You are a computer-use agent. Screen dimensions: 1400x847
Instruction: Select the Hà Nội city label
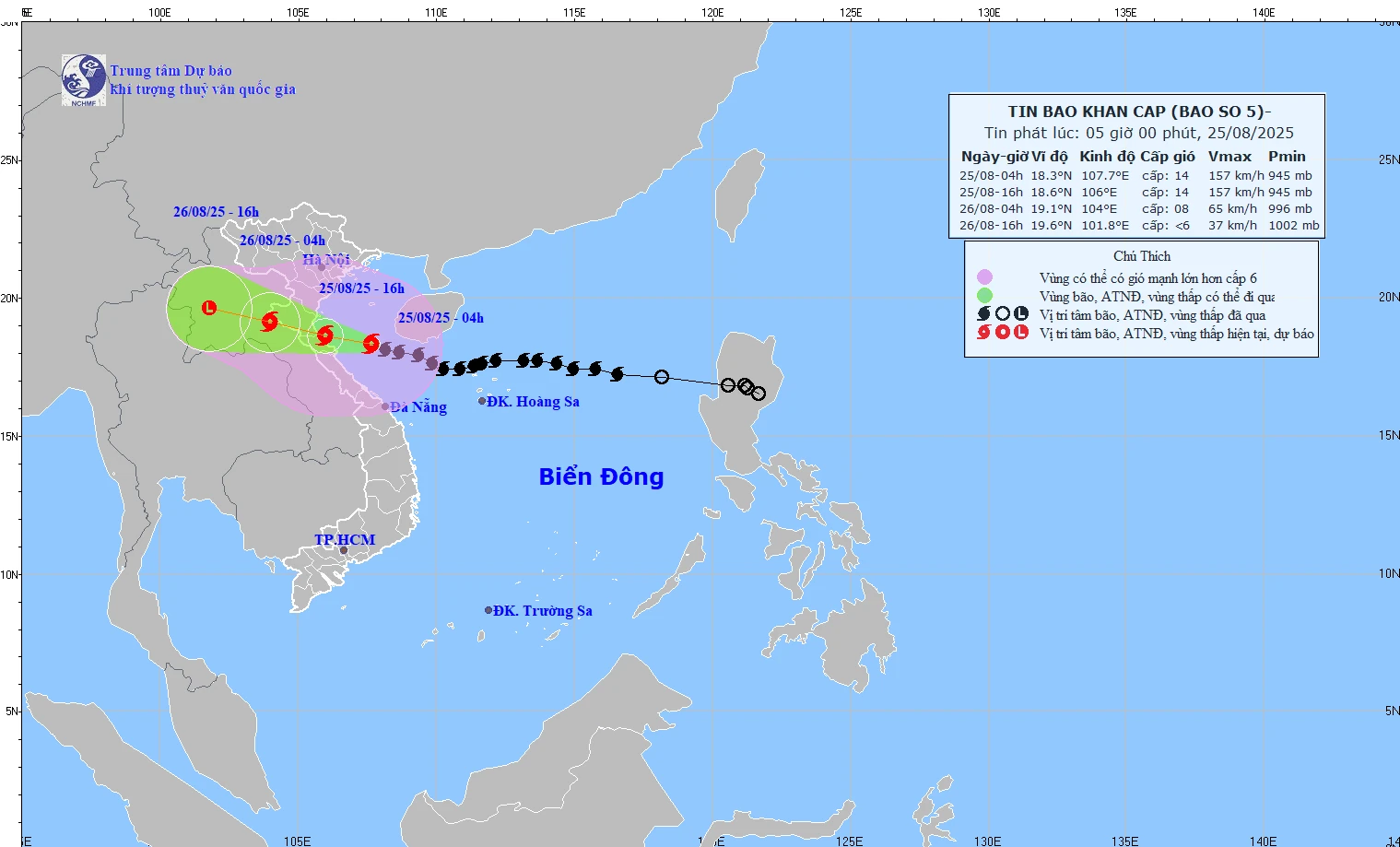326,260
